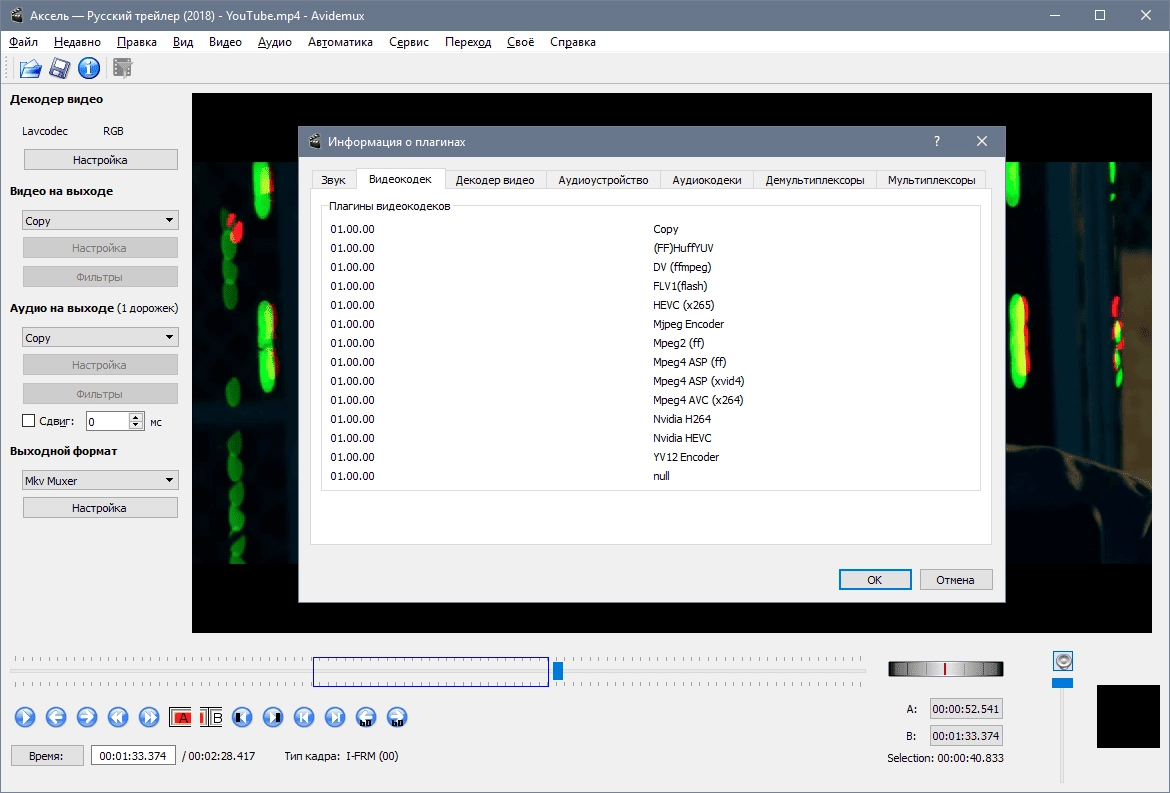The width and height of the screenshot is (1170, 793).
Task: Open the Файл menu
Action: 24,42
